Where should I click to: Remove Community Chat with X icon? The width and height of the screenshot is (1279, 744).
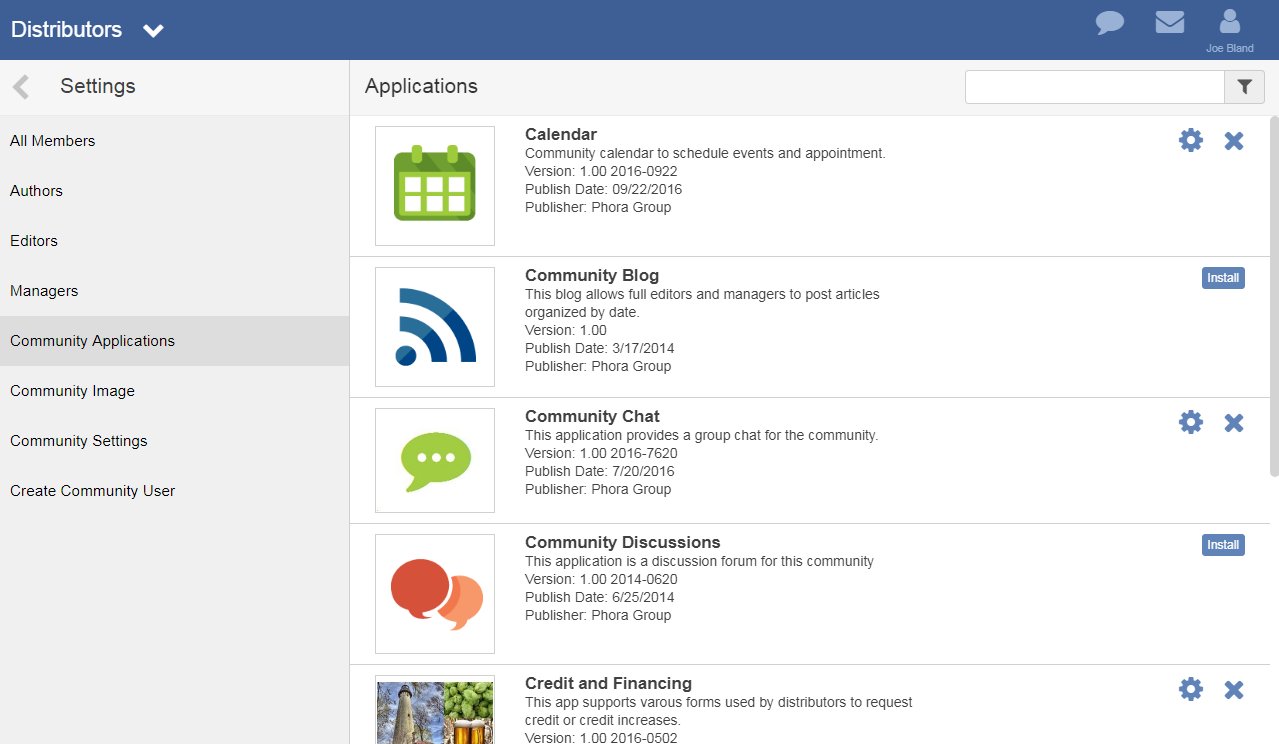1234,423
